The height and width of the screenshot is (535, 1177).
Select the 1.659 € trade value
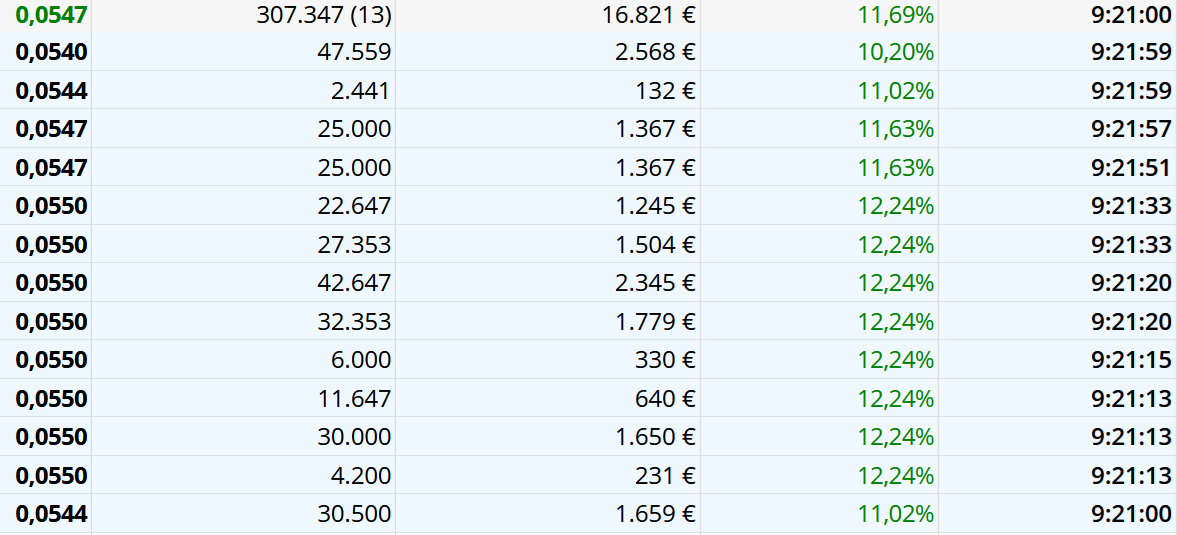[656, 514]
